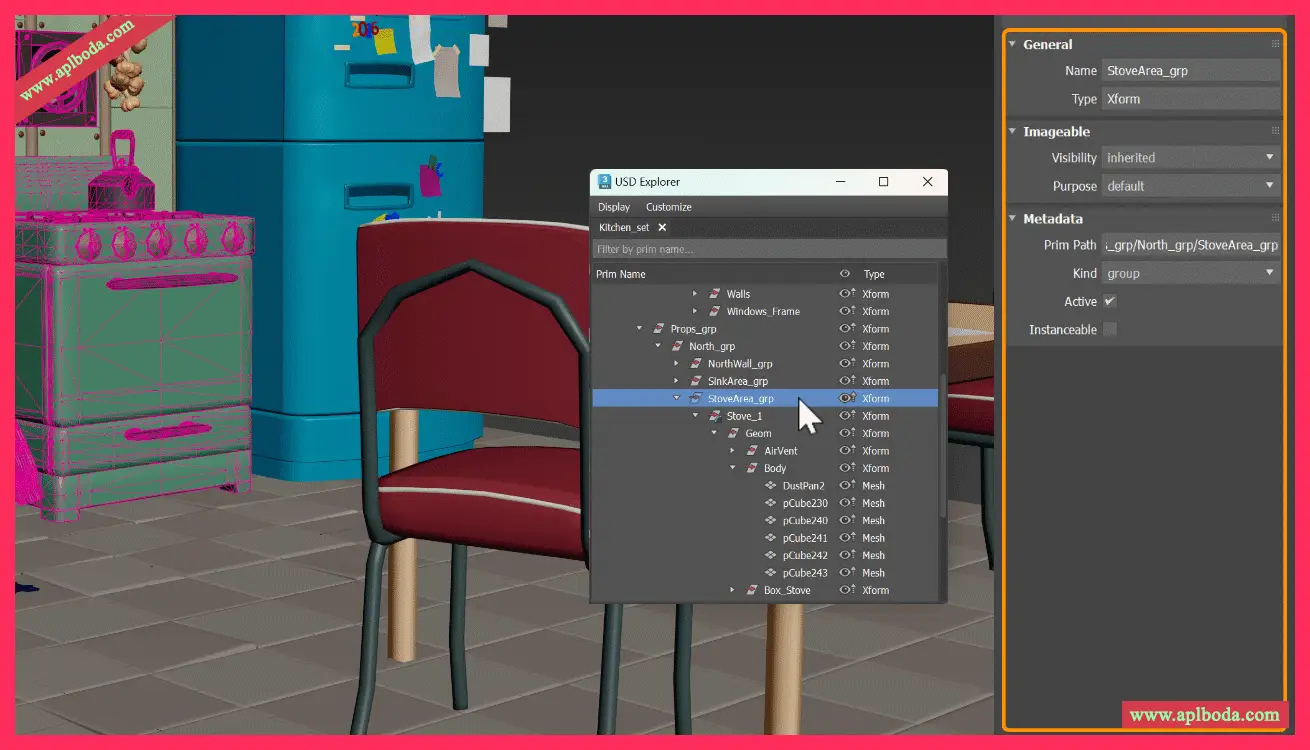Open the Visibility dropdown
This screenshot has width=1310, height=750.
pyautogui.click(x=1190, y=158)
